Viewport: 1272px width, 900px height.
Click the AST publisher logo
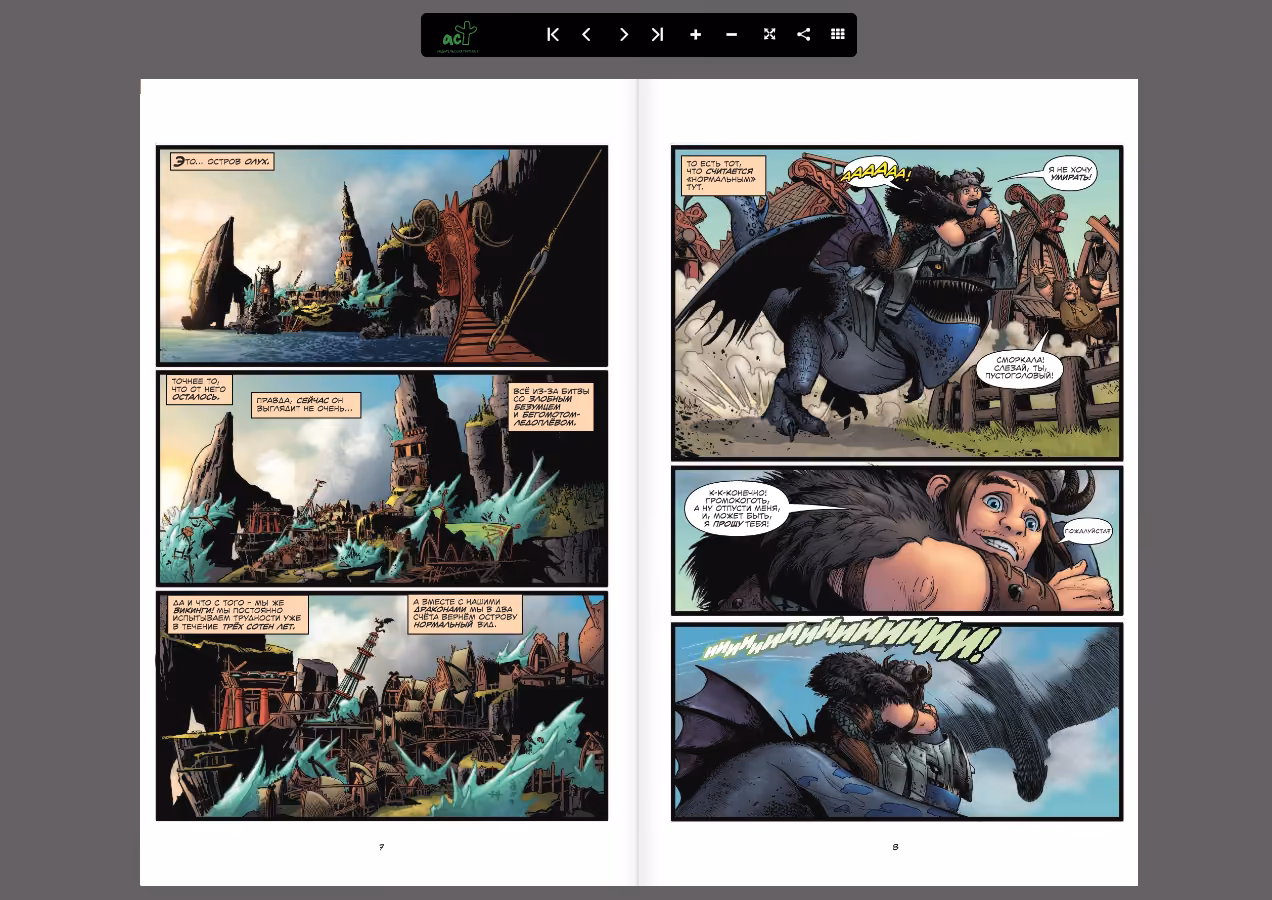tap(460, 37)
